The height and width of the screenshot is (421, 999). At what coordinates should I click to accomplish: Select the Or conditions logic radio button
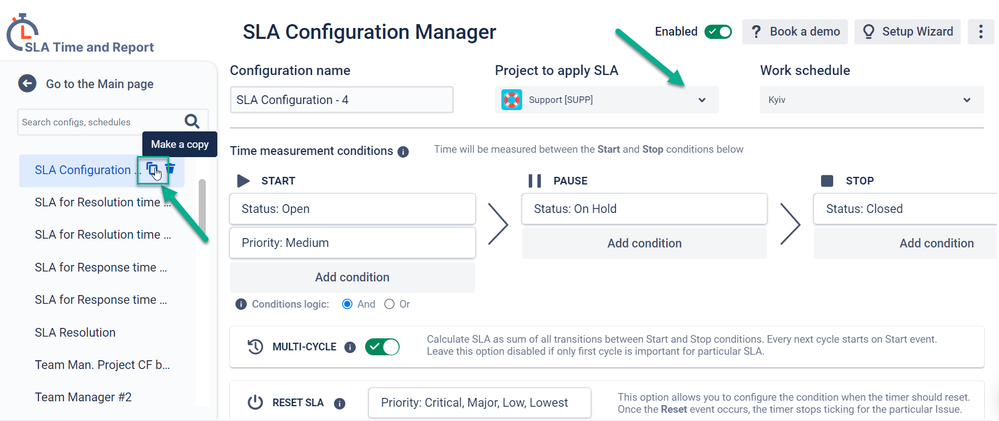tap(389, 304)
